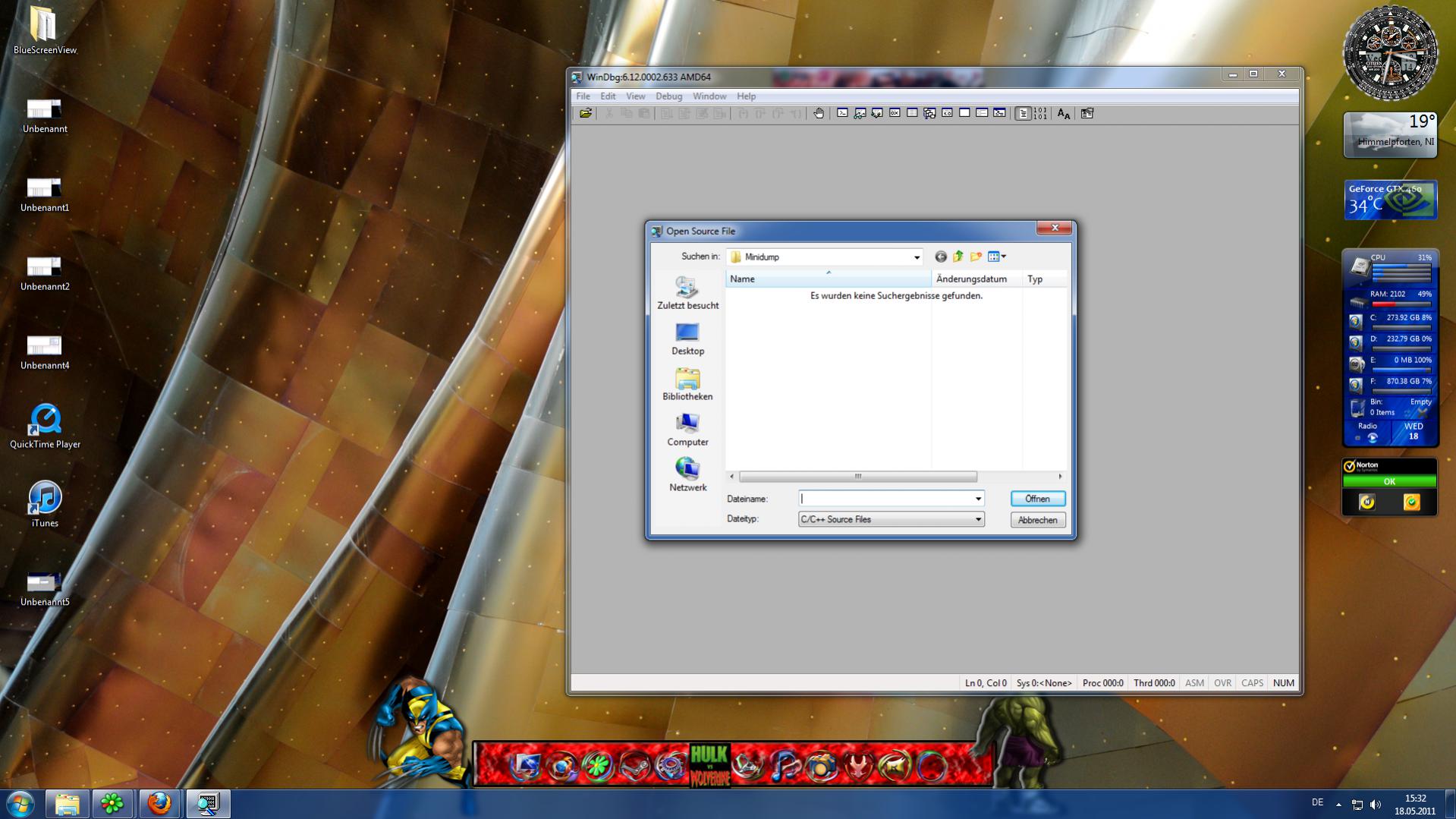Open the File menu in WinDbg
The image size is (1456, 819).
(x=583, y=96)
